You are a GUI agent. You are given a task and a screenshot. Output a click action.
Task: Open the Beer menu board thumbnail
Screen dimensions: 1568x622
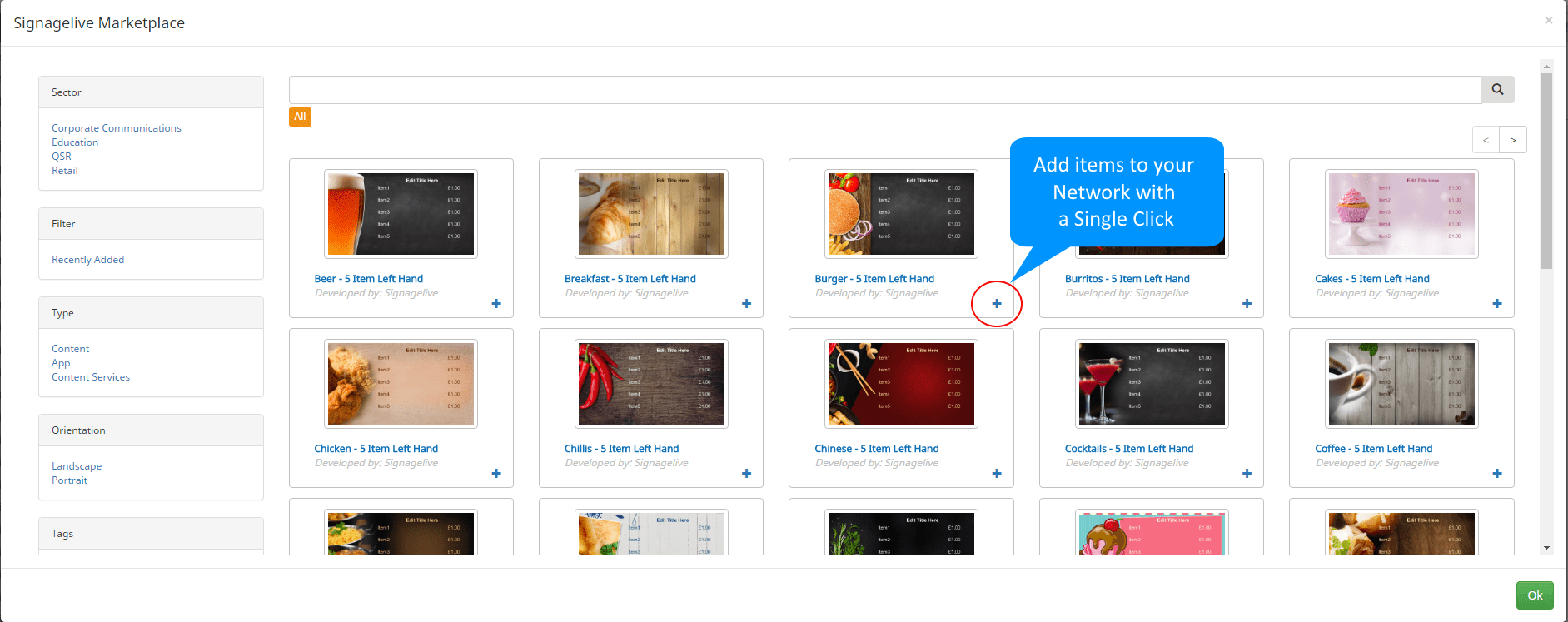click(401, 214)
